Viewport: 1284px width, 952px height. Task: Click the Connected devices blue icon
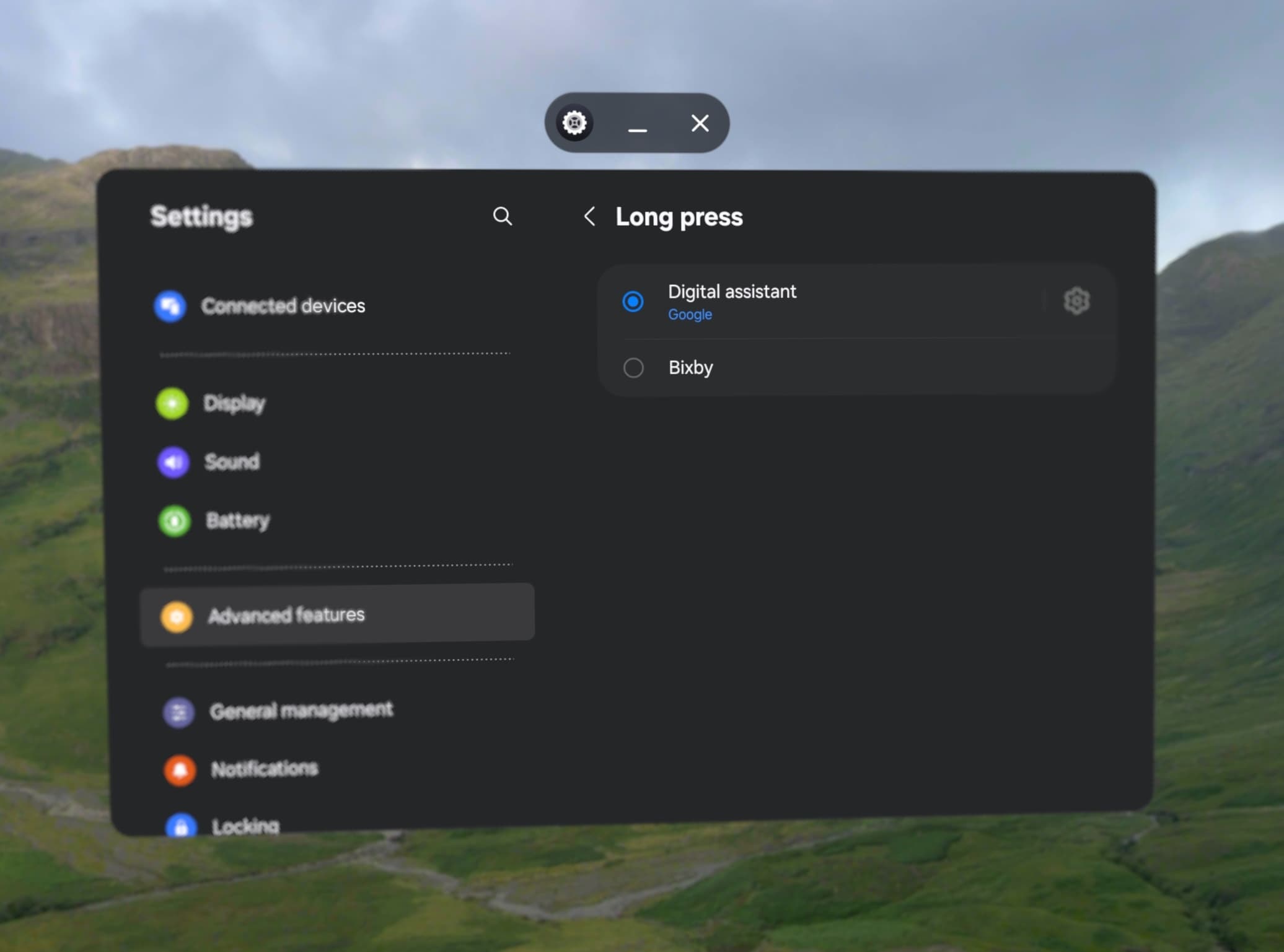[170, 306]
